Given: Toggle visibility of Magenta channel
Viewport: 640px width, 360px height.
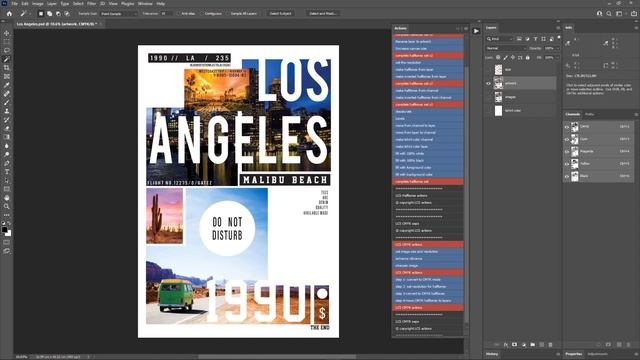Looking at the screenshot, I should [567, 151].
